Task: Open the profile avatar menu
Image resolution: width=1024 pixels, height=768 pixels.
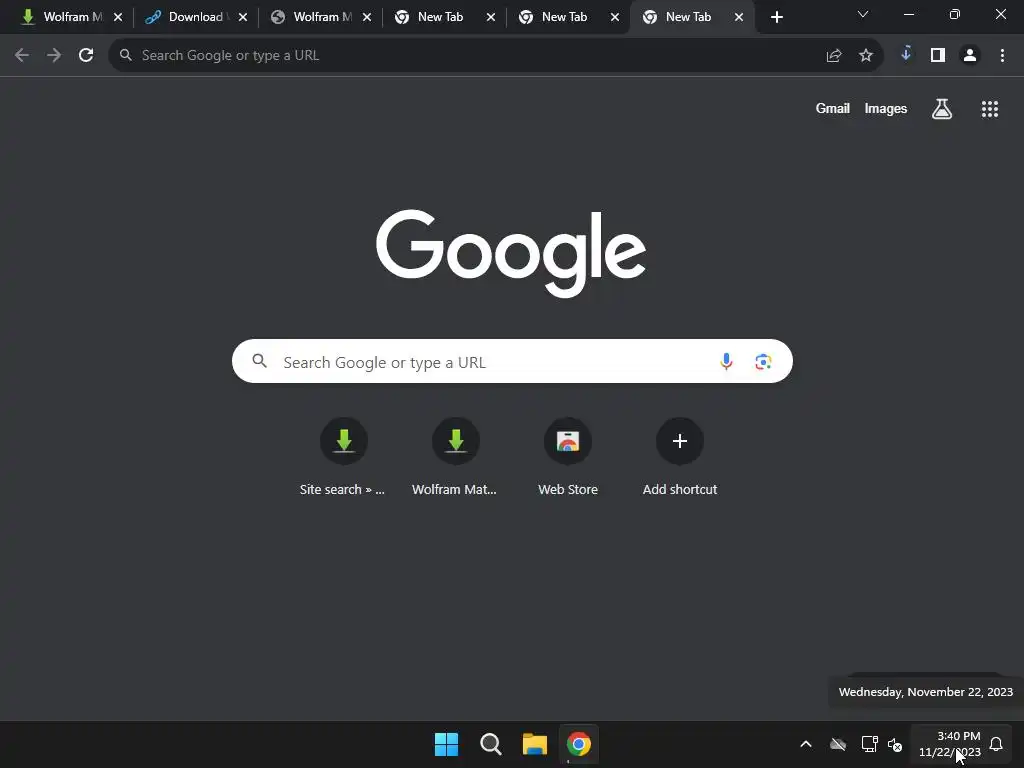Action: click(x=970, y=56)
